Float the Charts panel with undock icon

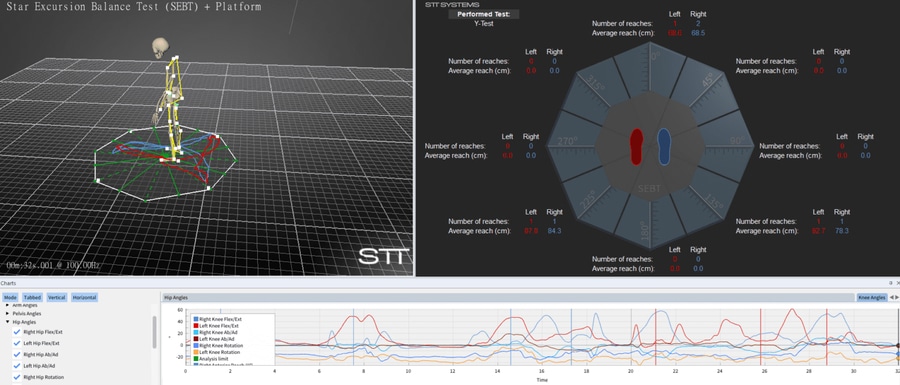pyautogui.click(x=891, y=283)
